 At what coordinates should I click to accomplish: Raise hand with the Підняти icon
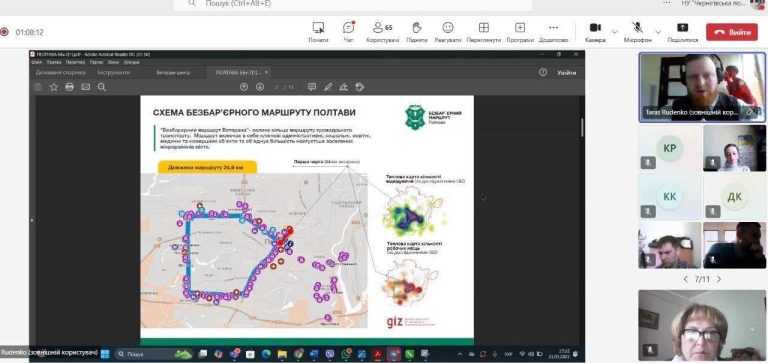[417, 27]
